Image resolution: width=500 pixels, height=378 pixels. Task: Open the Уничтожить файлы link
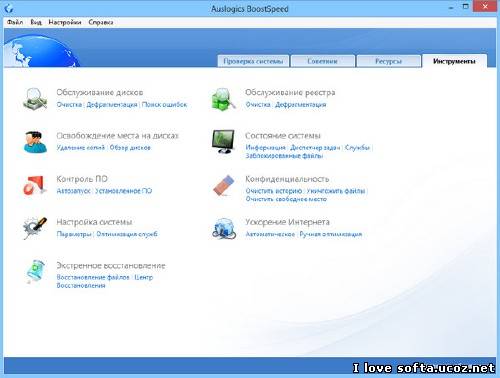[x=336, y=191]
